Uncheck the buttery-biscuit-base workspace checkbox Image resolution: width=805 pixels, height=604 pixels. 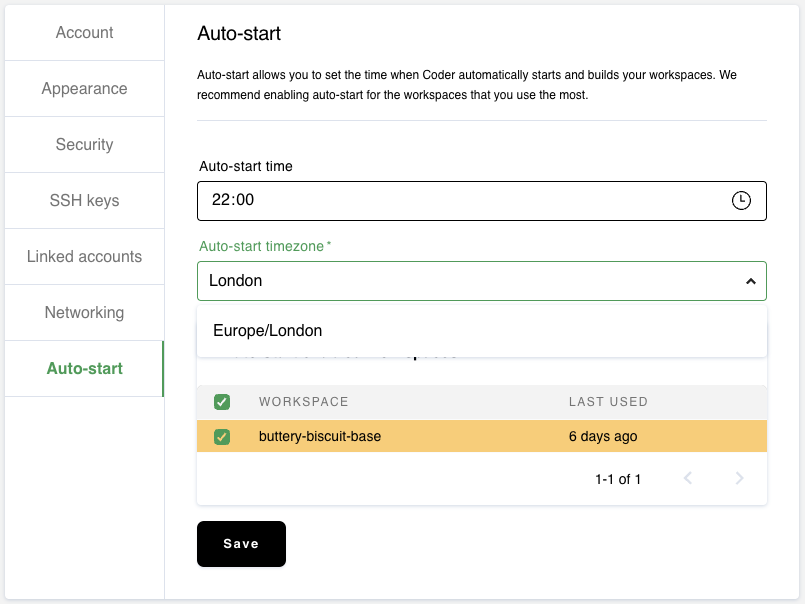pos(222,437)
